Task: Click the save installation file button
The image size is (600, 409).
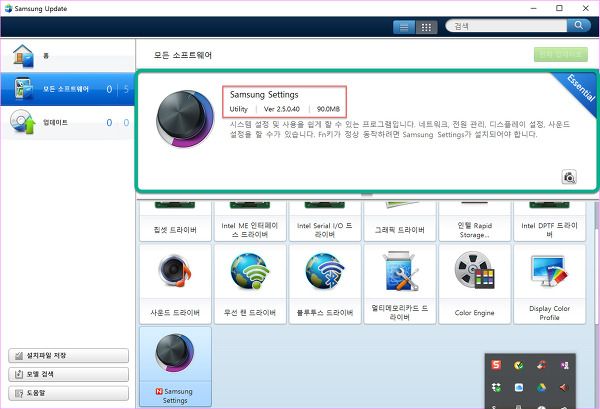Action: pos(68,355)
